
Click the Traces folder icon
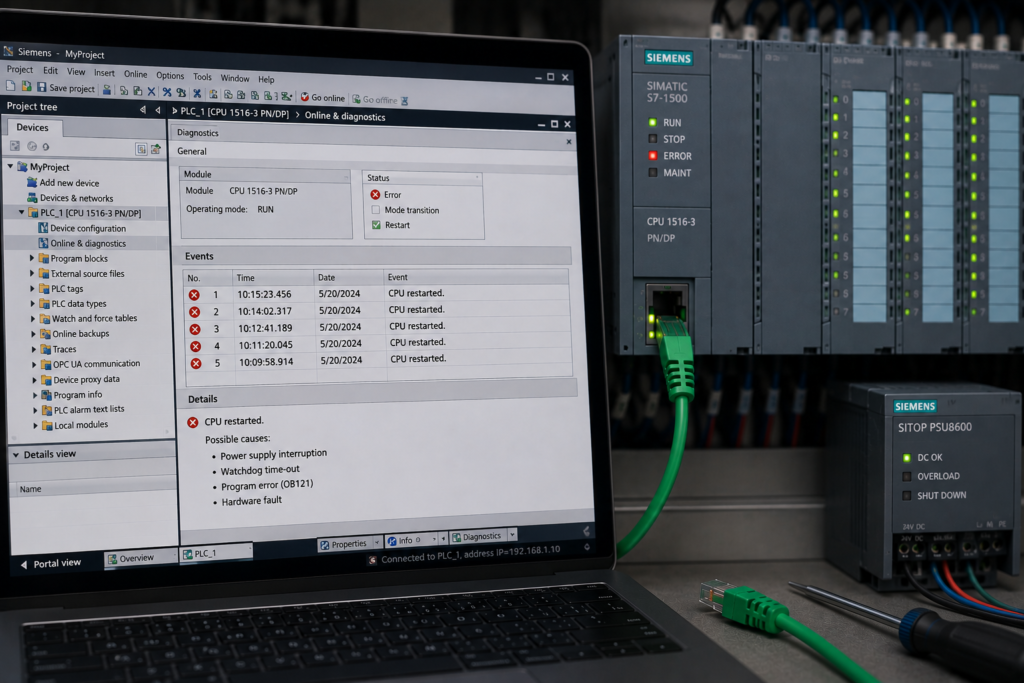tap(45, 349)
